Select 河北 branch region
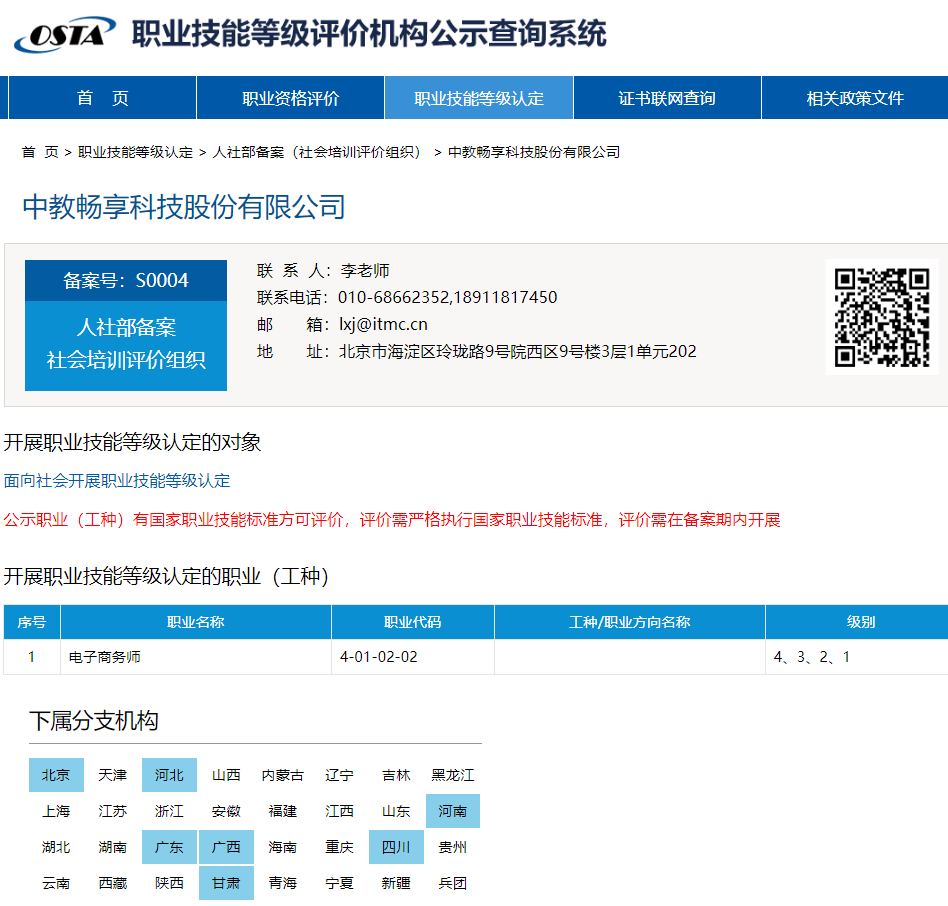This screenshot has width=948, height=906. (169, 775)
